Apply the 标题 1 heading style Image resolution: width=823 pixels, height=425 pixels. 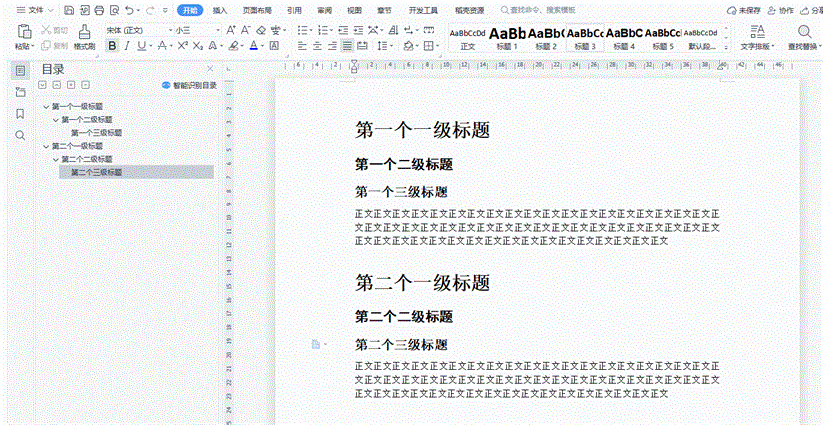point(507,38)
